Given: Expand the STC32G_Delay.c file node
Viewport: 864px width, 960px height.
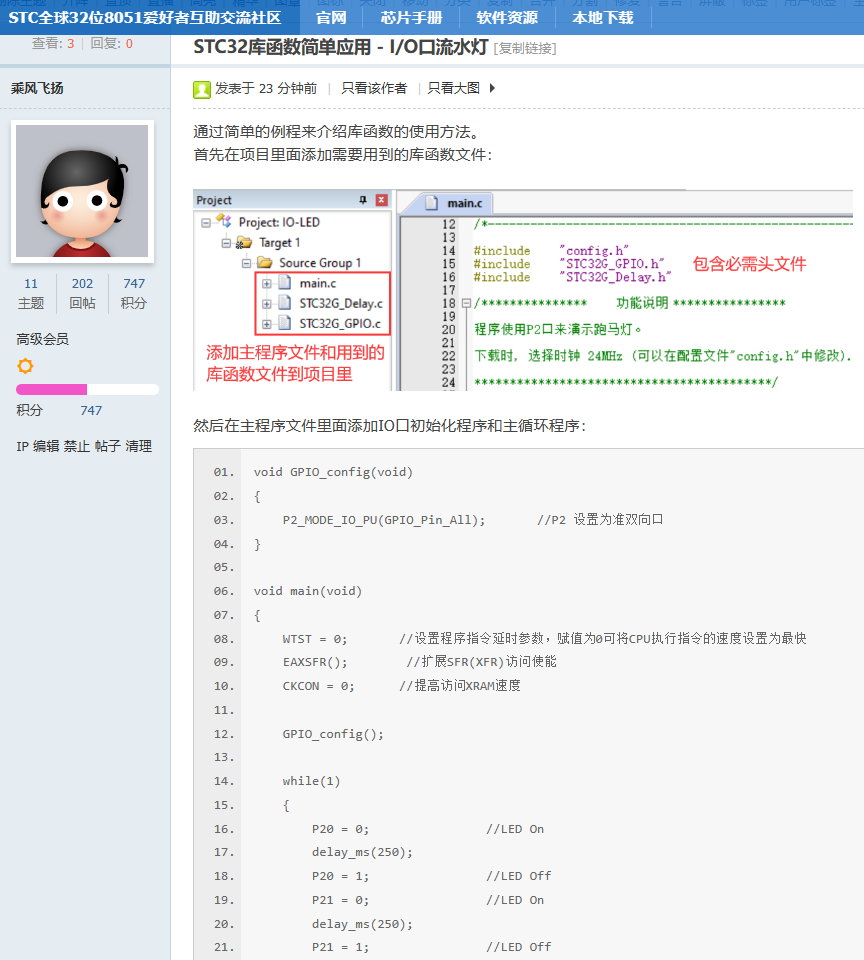Looking at the screenshot, I should pyautogui.click(x=266, y=304).
